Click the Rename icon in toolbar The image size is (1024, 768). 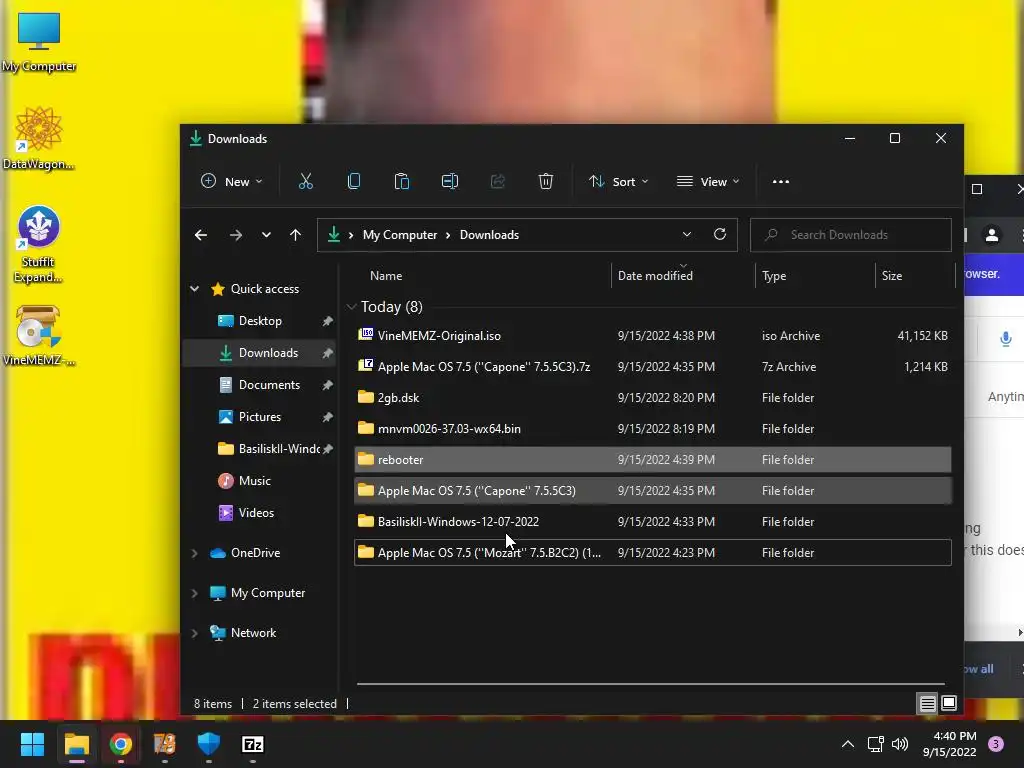[x=449, y=182]
